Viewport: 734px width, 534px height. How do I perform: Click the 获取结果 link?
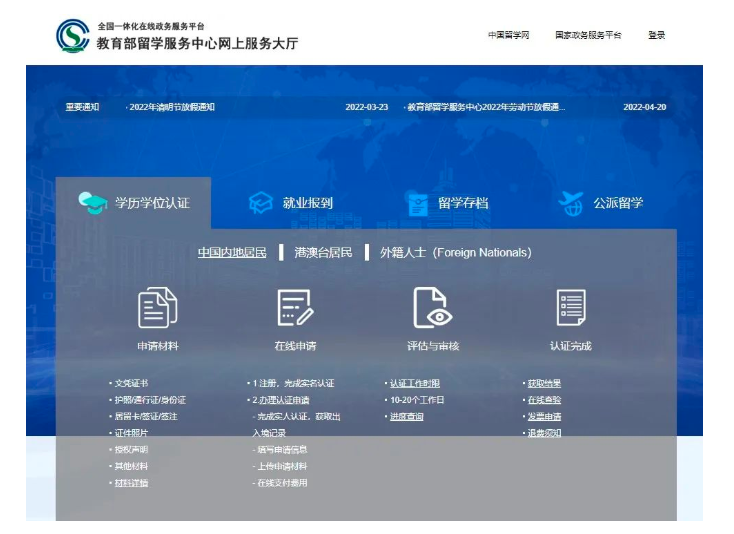pyautogui.click(x=544, y=383)
